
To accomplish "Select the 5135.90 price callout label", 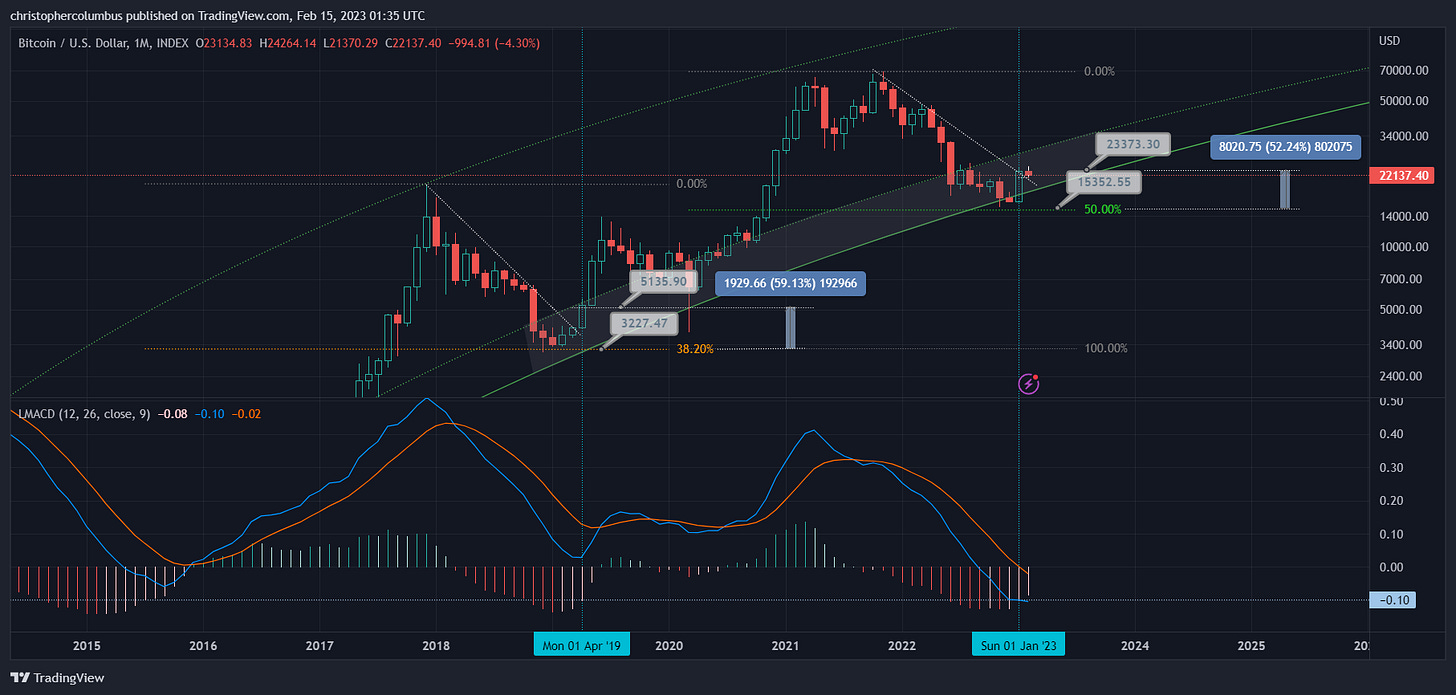I will [x=665, y=283].
